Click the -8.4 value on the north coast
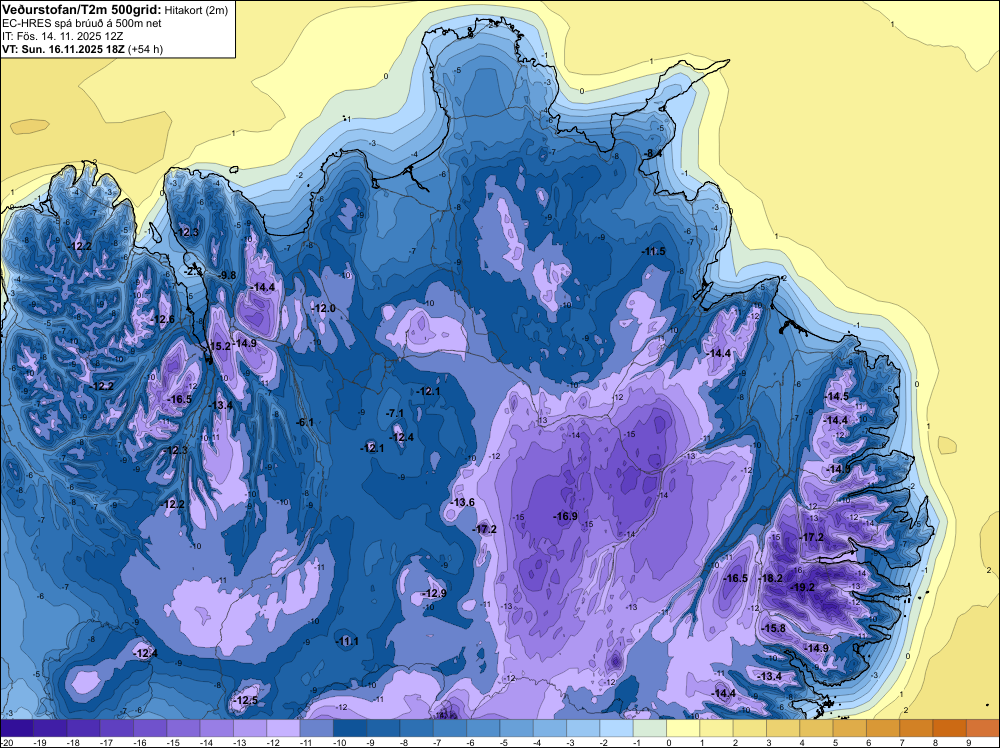 [652, 153]
